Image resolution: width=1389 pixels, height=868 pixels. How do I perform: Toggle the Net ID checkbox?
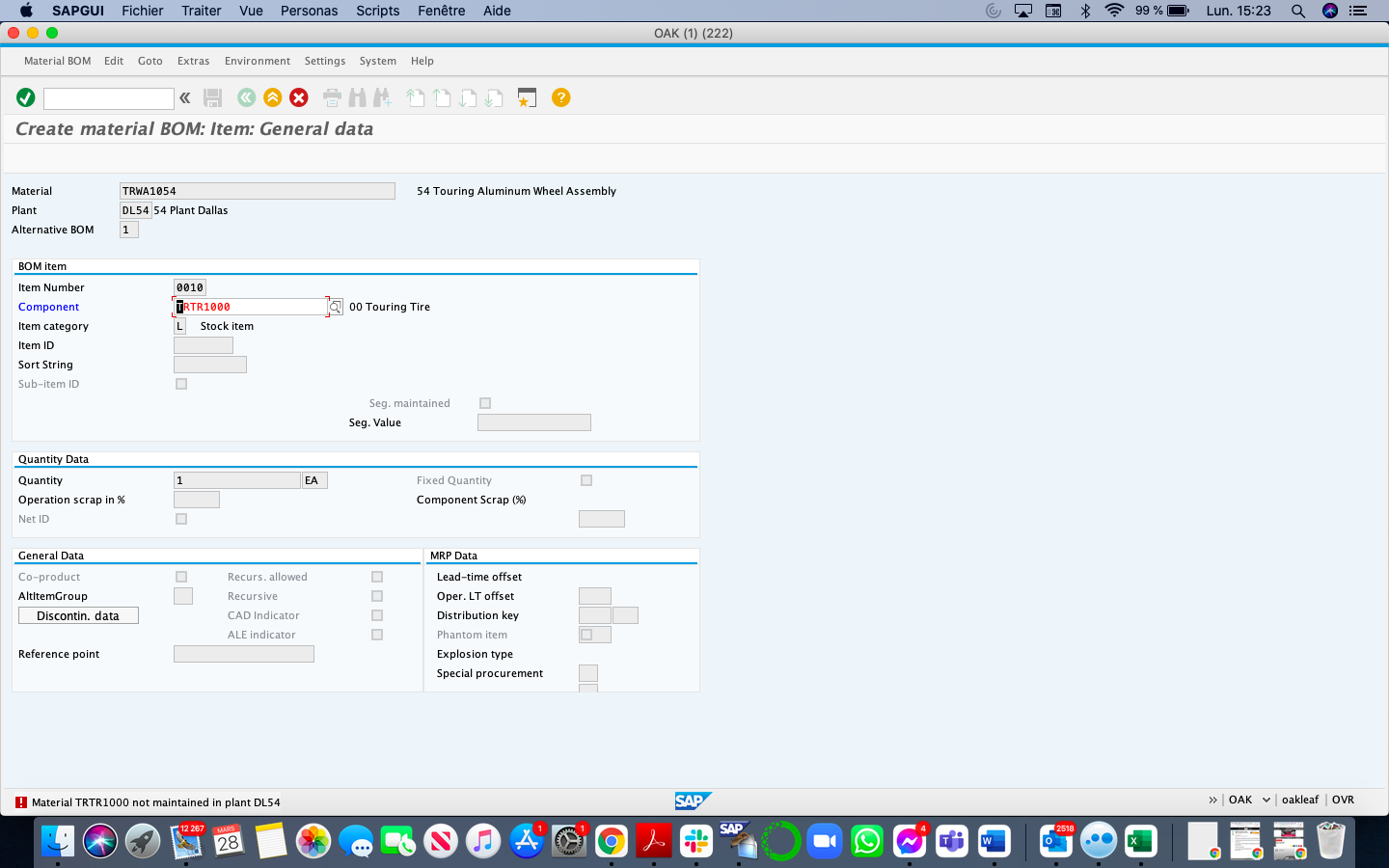tap(181, 519)
